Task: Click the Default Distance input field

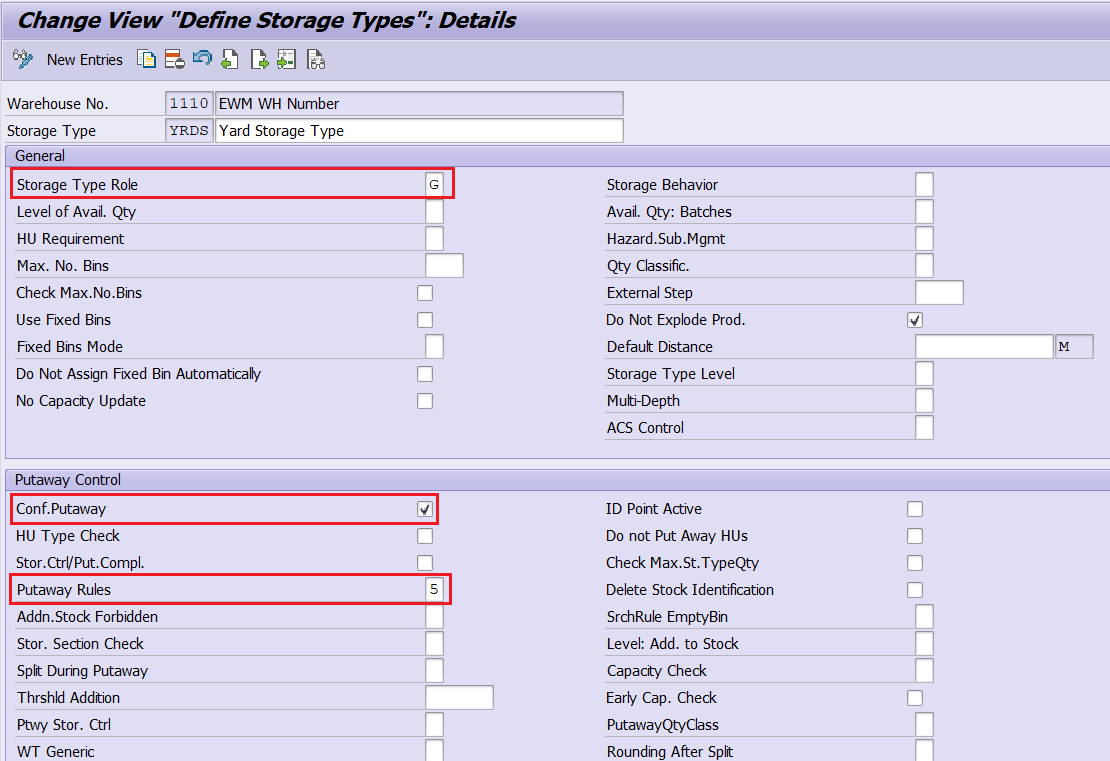Action: (984, 347)
